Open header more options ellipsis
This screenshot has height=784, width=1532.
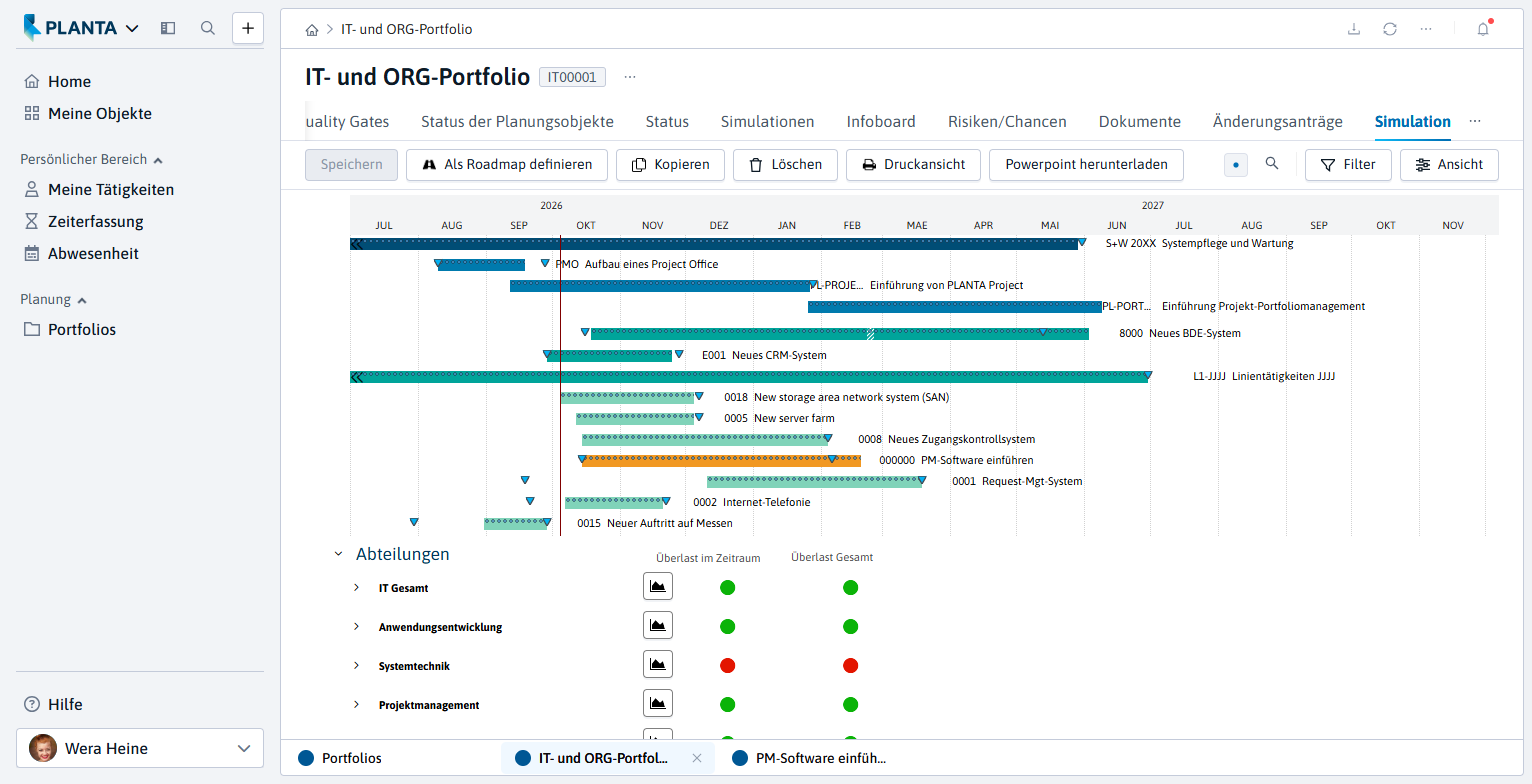[x=1426, y=29]
